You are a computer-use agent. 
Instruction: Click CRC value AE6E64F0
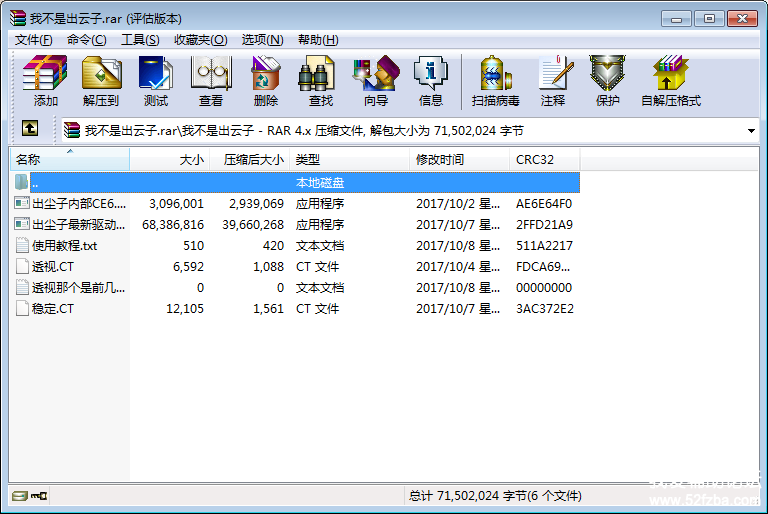[544, 203]
